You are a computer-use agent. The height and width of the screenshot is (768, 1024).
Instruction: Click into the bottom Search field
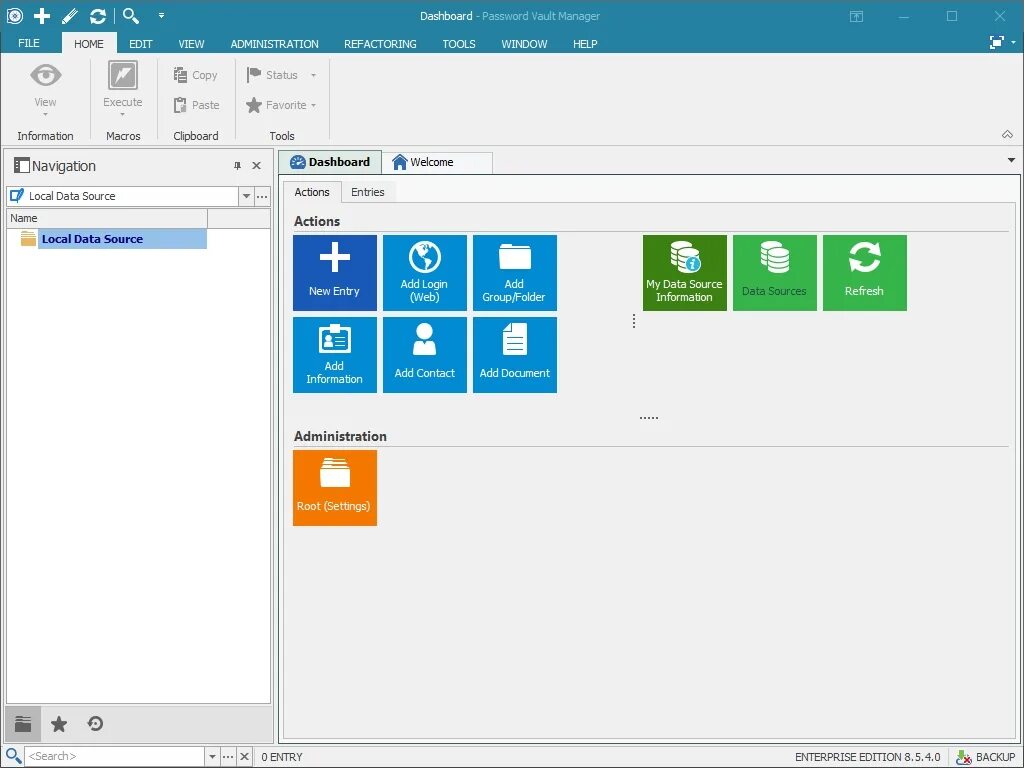(115, 756)
